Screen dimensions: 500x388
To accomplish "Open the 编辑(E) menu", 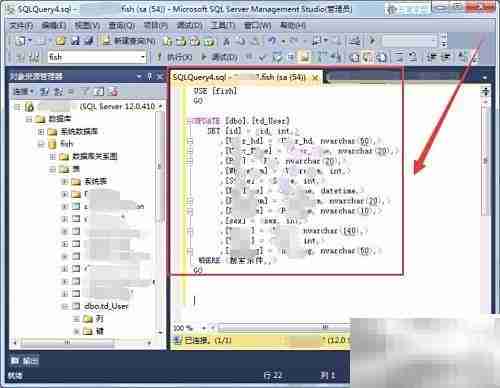I will pyautogui.click(x=54, y=26).
